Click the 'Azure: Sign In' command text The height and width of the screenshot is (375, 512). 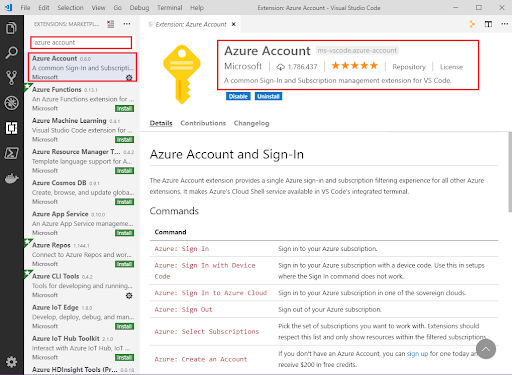(x=182, y=249)
